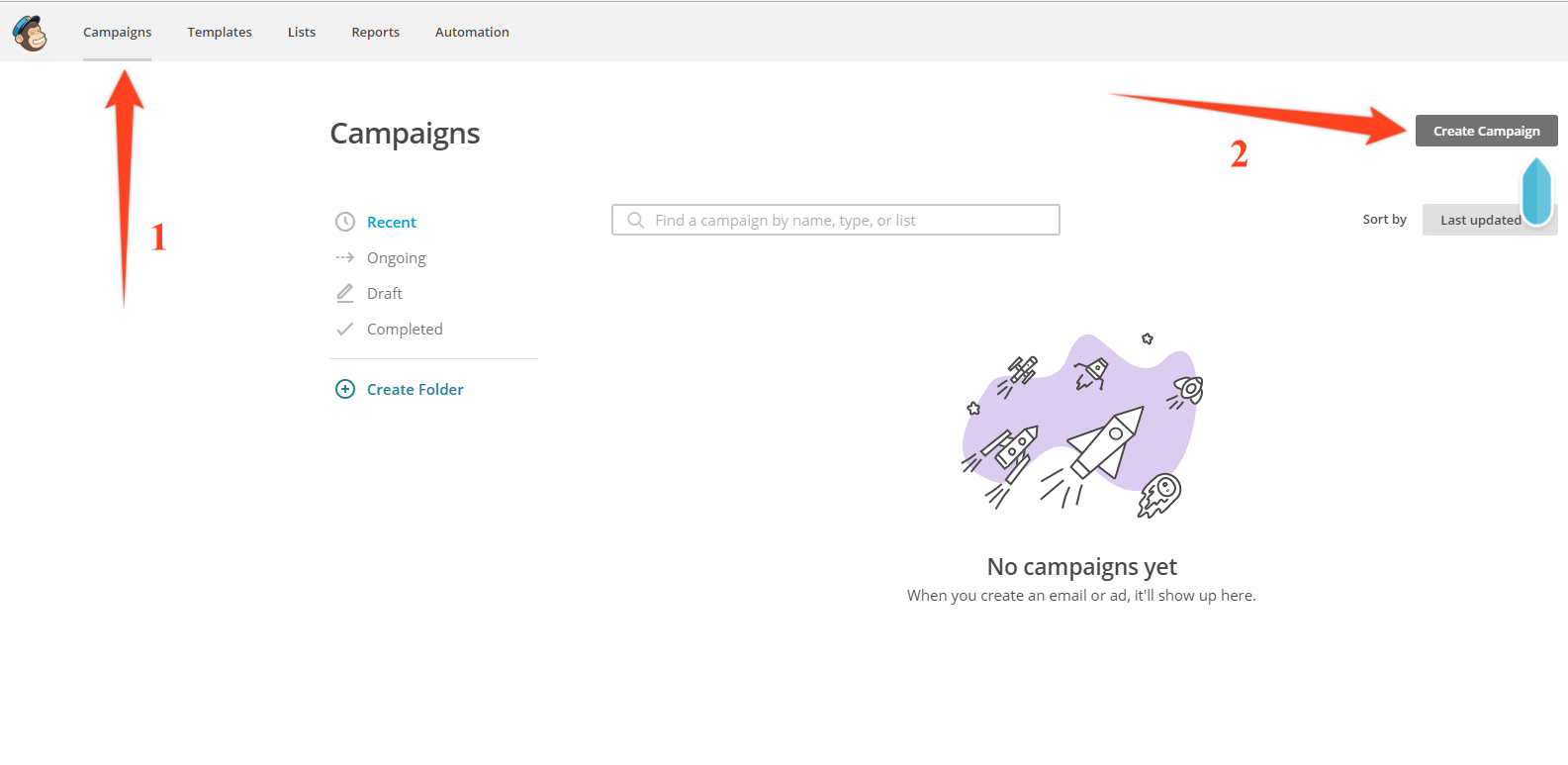Open the Templates tab
This screenshot has height=765, width=1568.
pyautogui.click(x=220, y=32)
